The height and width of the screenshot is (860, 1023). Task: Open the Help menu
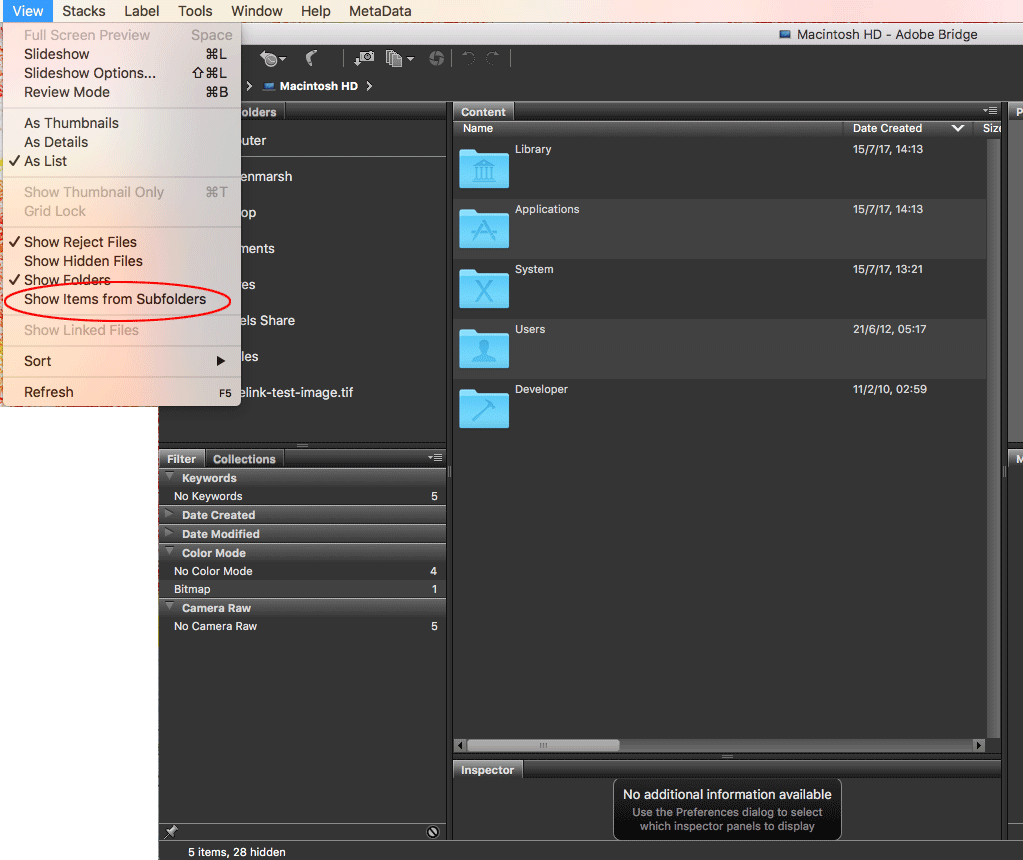[x=316, y=11]
